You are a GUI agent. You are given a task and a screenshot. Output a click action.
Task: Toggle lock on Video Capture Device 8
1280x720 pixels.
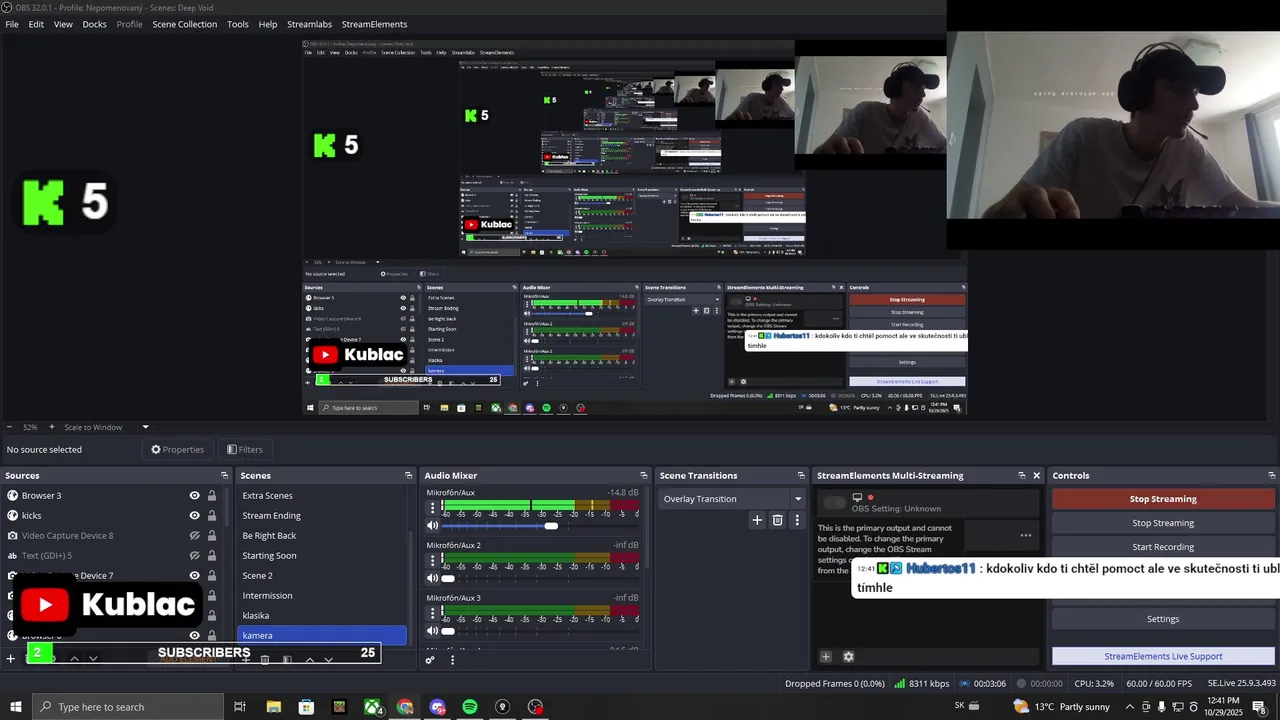(212, 535)
